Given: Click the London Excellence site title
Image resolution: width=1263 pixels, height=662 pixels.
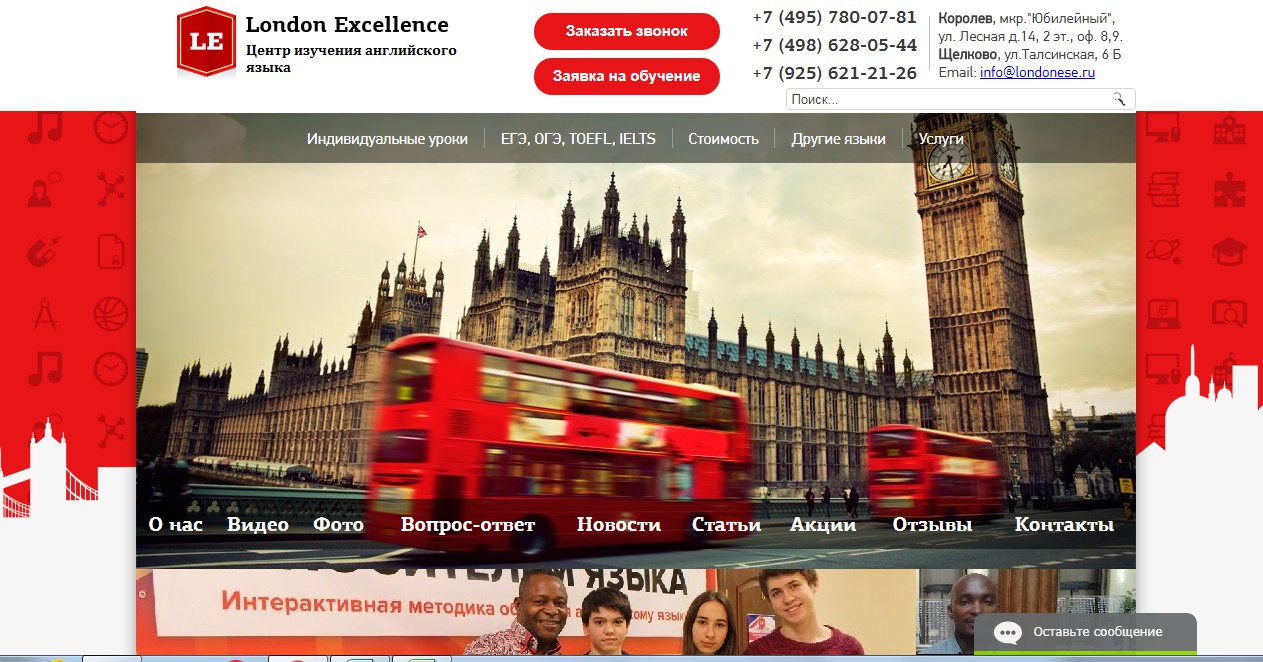Looking at the screenshot, I should (x=347, y=25).
